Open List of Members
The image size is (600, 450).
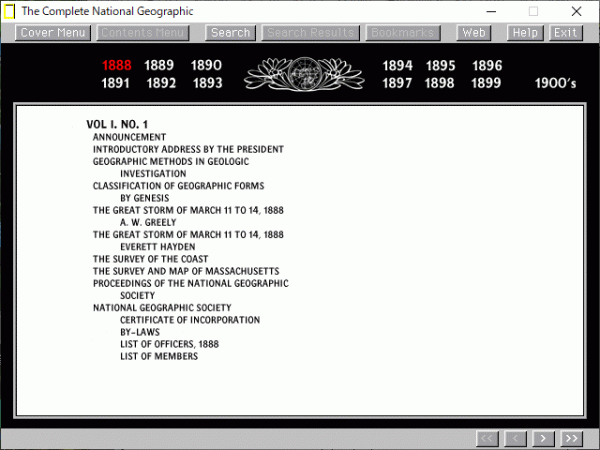tap(159, 357)
